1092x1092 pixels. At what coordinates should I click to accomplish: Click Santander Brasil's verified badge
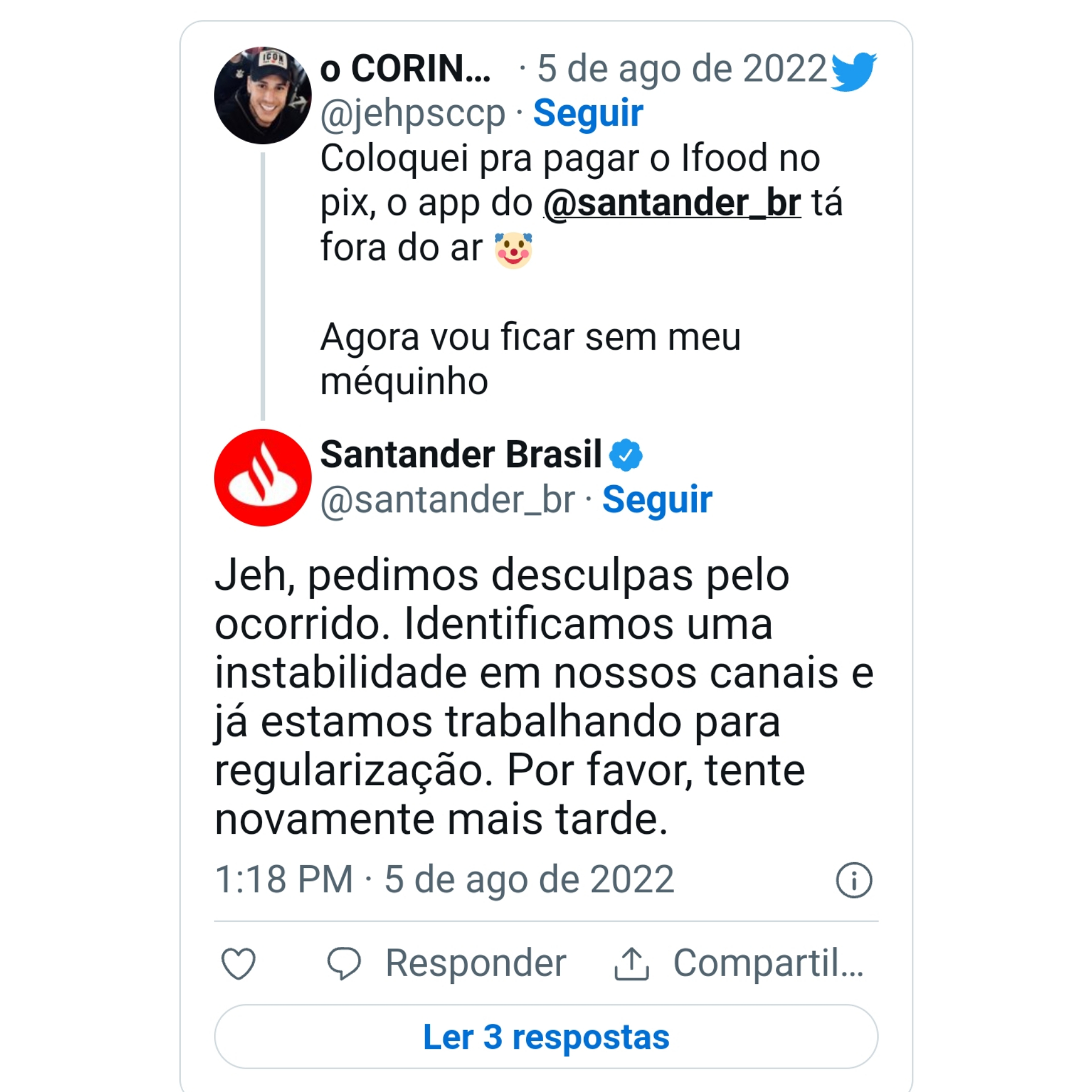[626, 455]
